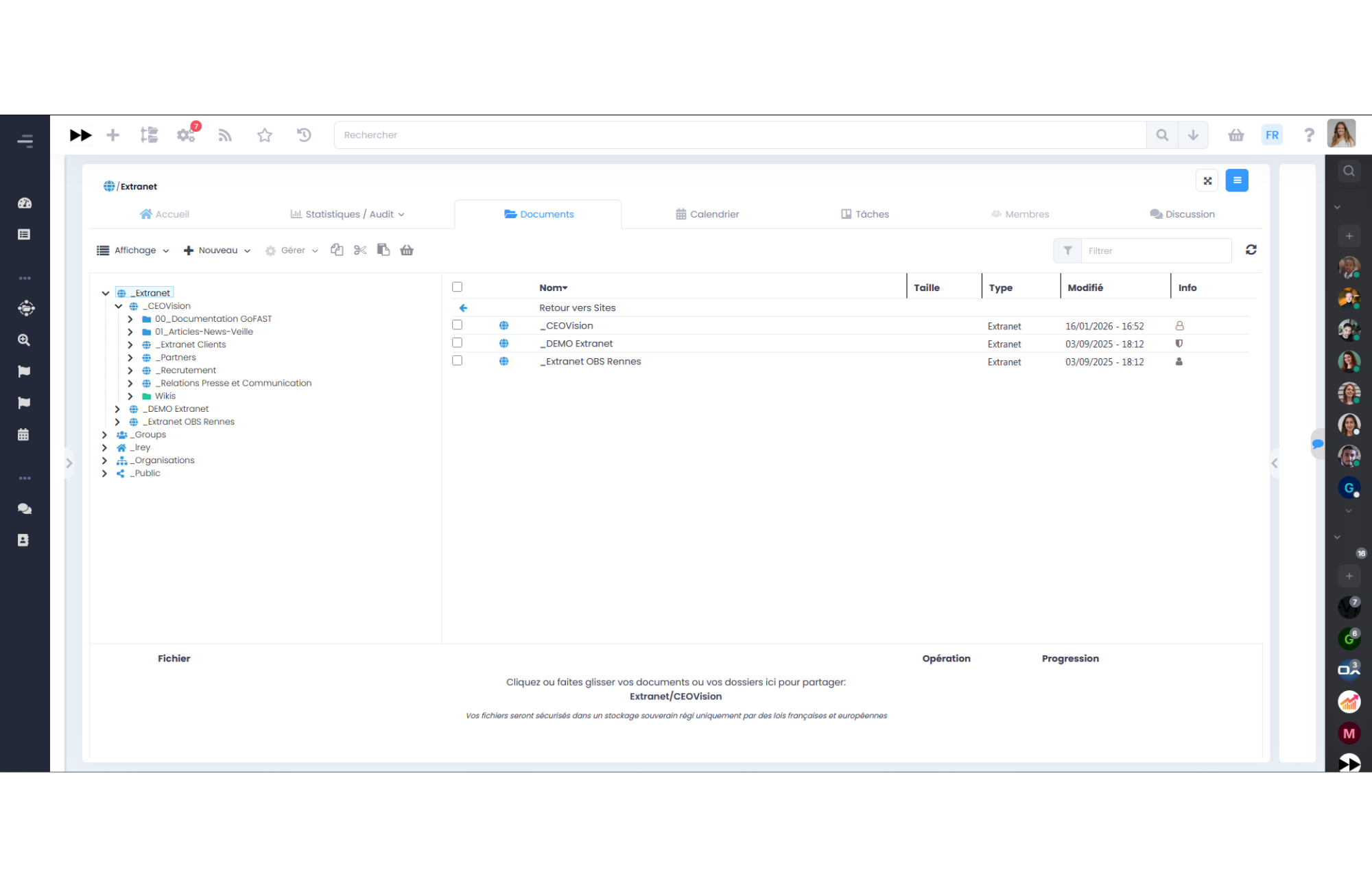Click the refresh icon beside the filter field
This screenshot has height=888, width=1372.
click(1251, 250)
